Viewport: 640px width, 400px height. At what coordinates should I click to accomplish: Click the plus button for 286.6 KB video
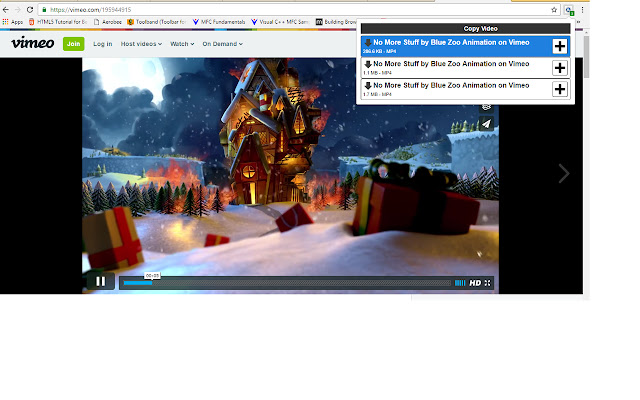click(x=560, y=46)
